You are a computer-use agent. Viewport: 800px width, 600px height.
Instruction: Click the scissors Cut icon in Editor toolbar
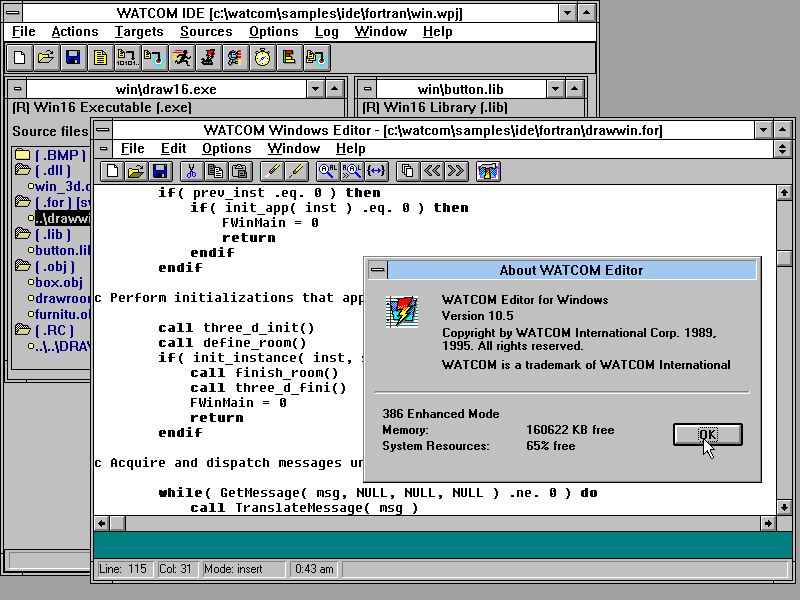click(x=192, y=171)
